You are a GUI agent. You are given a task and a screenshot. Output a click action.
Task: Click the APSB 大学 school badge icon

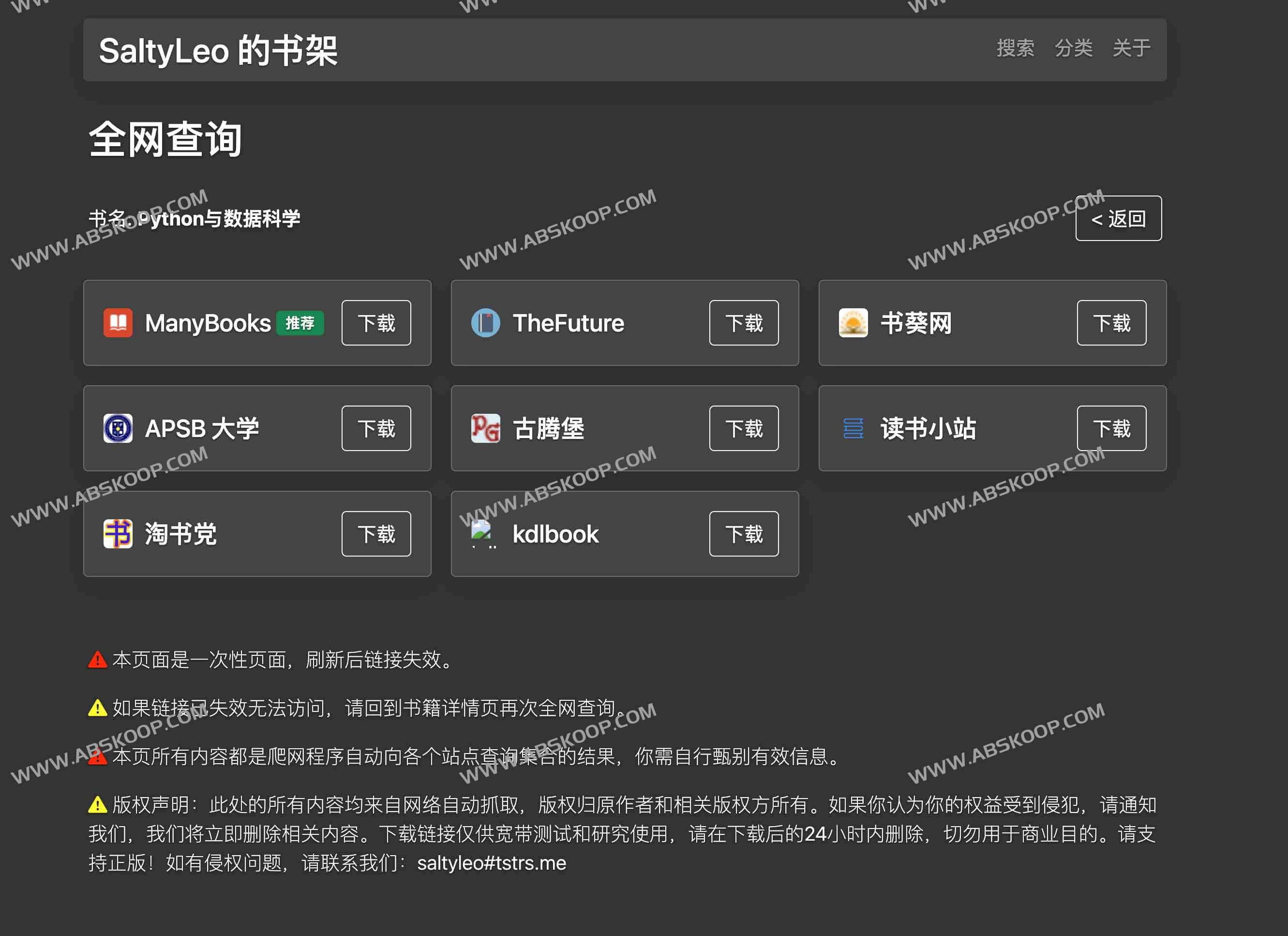click(118, 428)
